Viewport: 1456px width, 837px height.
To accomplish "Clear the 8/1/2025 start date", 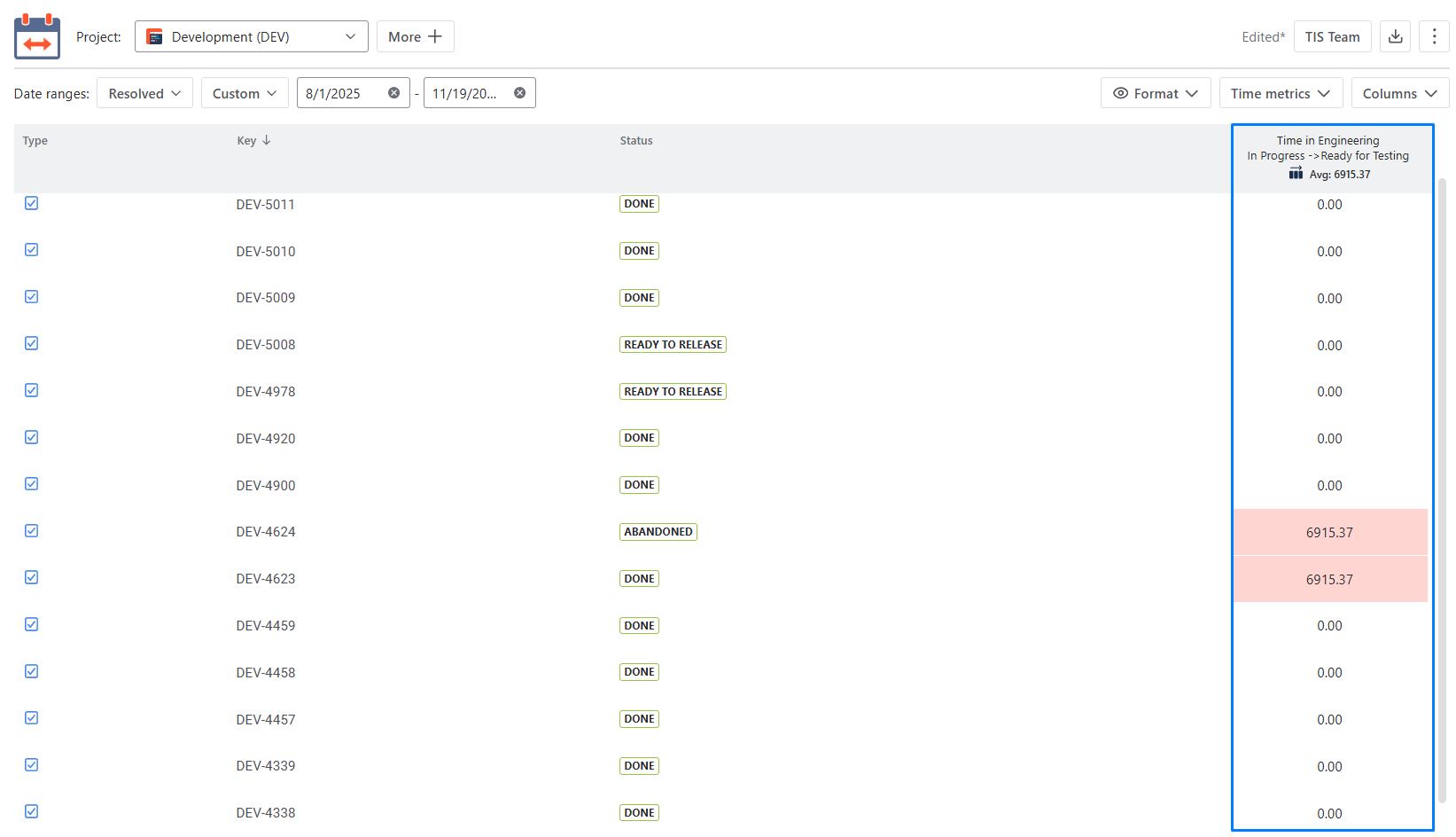I will (393, 93).
